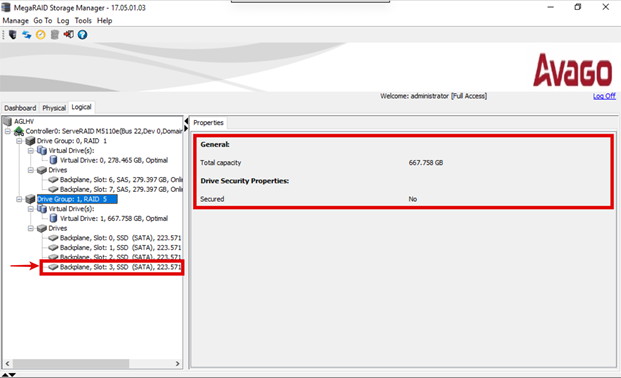Switch to the Physical tab

pos(54,108)
